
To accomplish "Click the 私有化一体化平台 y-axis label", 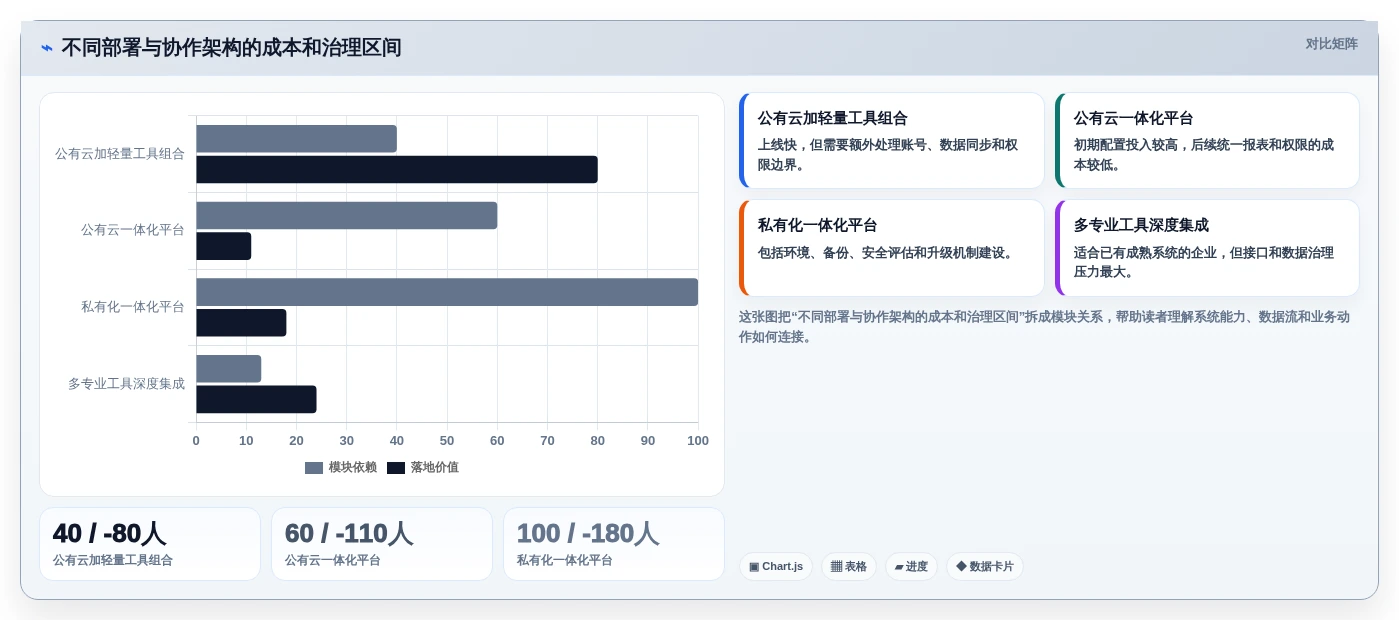I will pos(133,307).
